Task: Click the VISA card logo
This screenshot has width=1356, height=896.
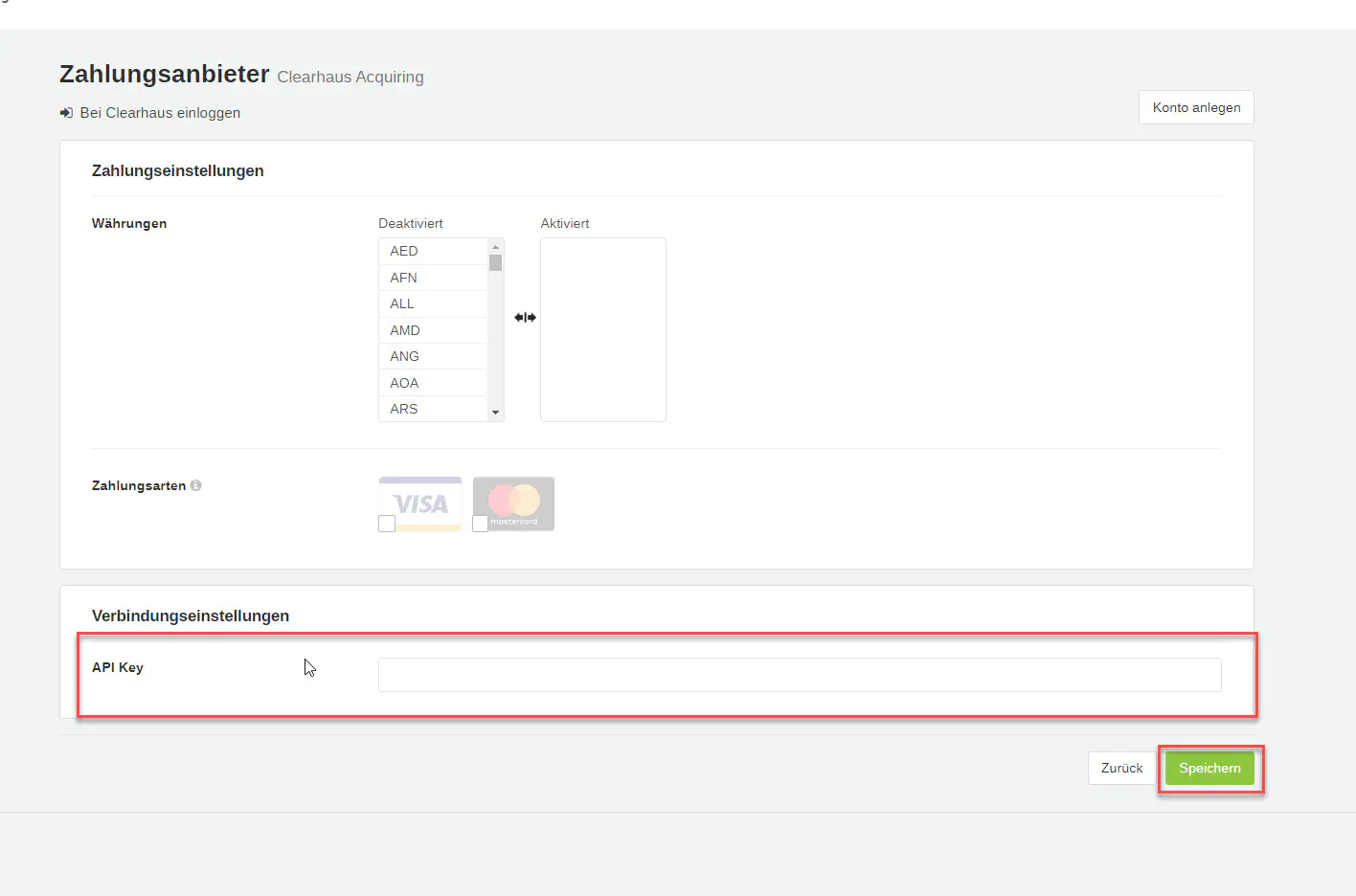Action: pos(421,502)
